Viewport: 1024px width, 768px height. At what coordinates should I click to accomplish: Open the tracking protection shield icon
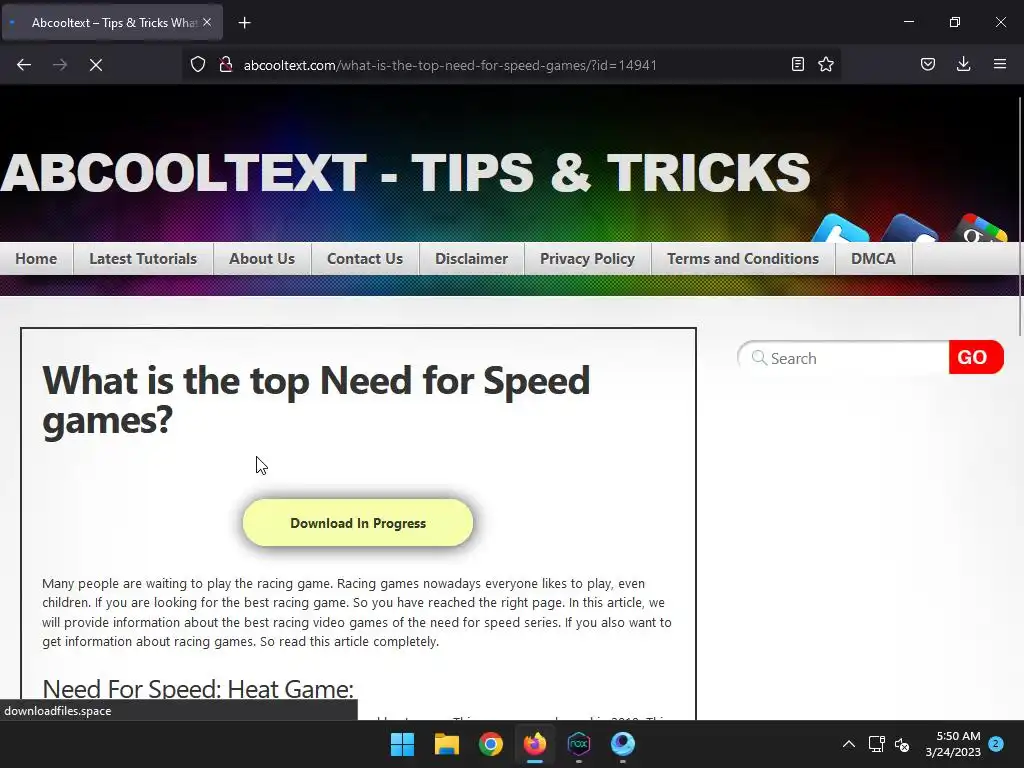pyautogui.click(x=198, y=65)
